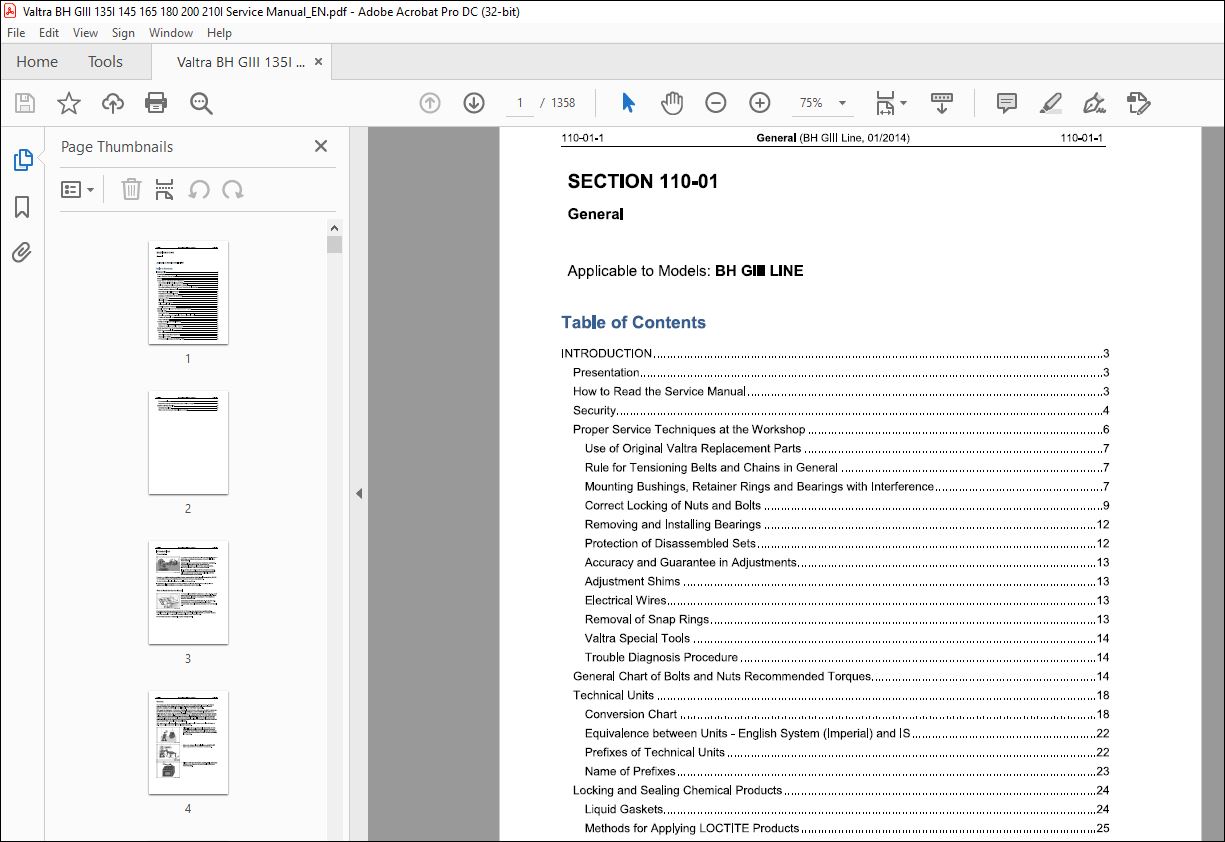The width and height of the screenshot is (1225, 842).
Task: Zoom in with the plus button
Action: pyautogui.click(x=759, y=103)
